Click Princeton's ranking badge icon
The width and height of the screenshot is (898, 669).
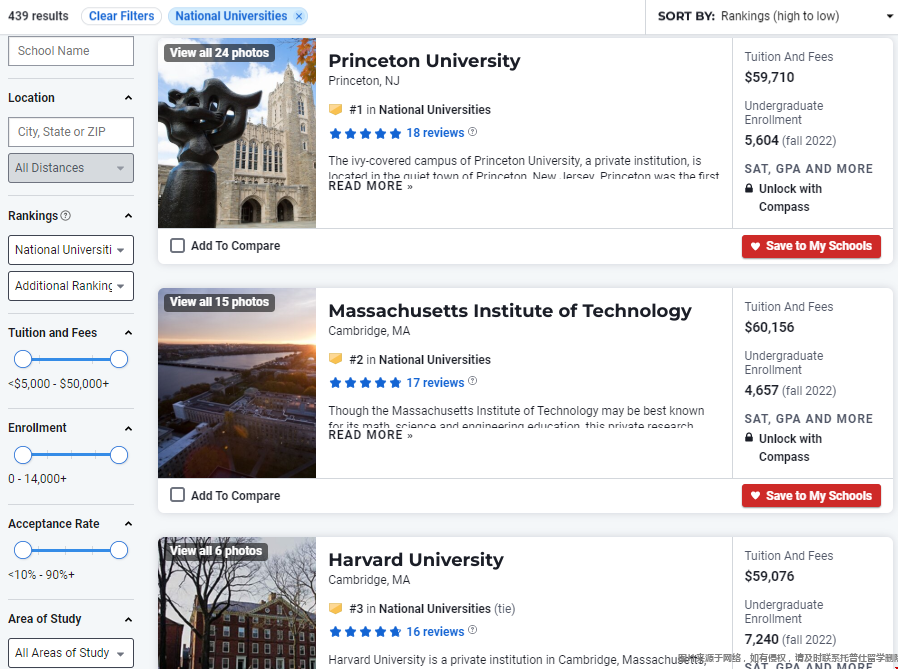336,109
